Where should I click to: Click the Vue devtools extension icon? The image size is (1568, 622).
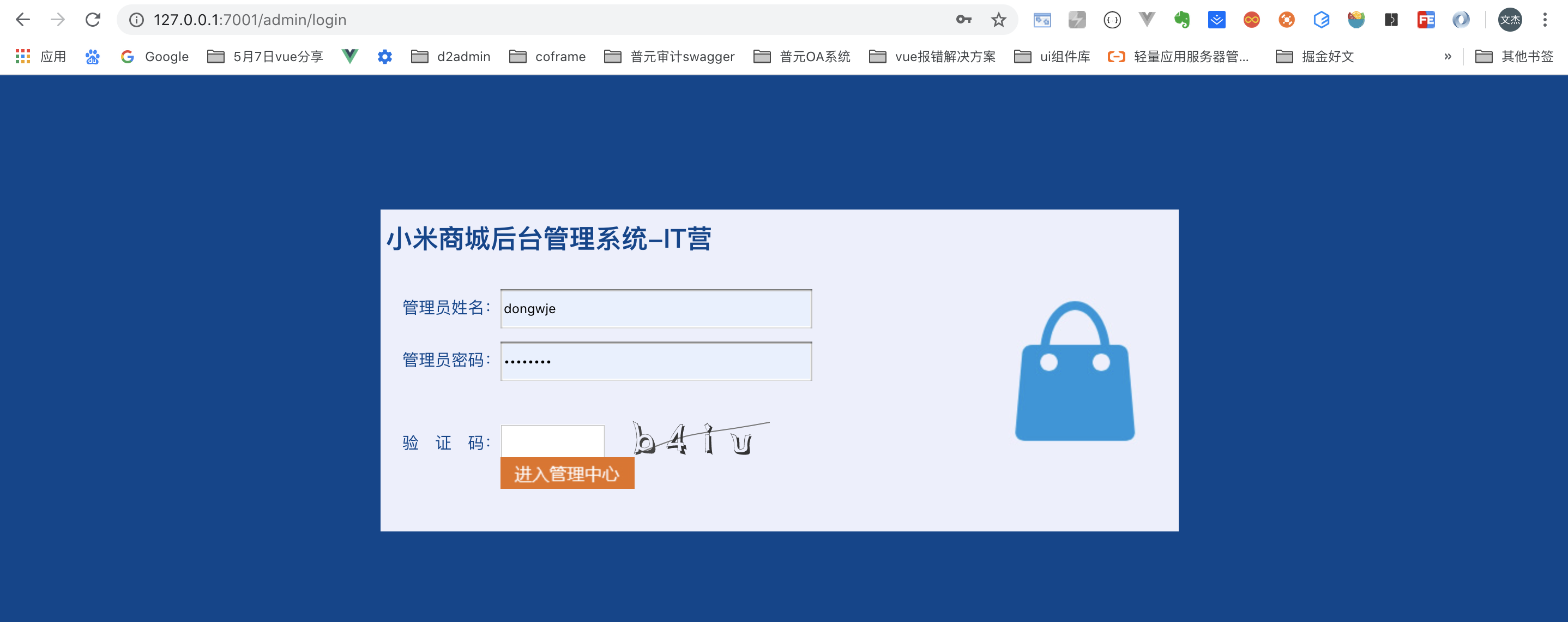tap(1147, 20)
